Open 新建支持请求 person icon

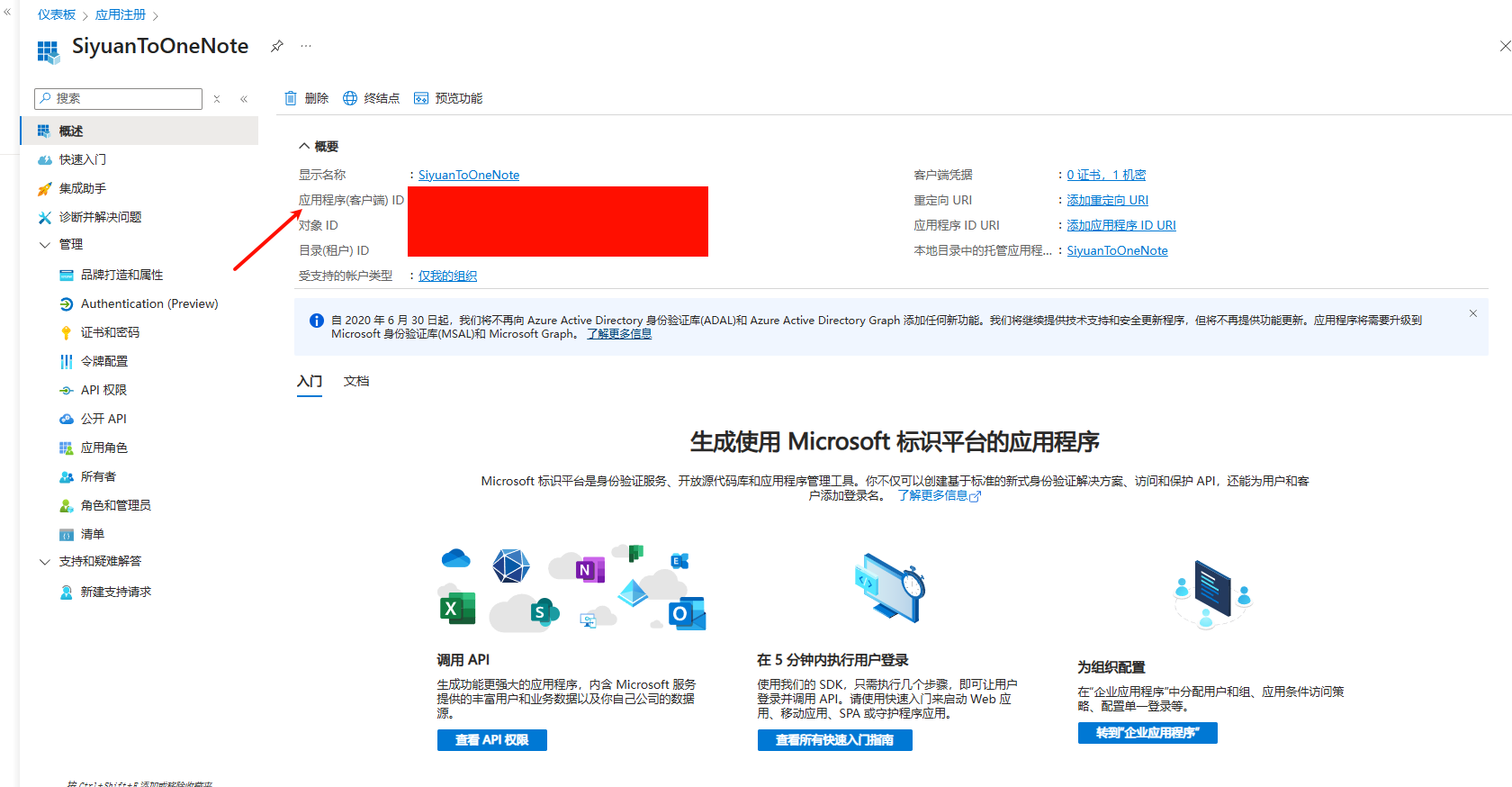(x=66, y=592)
